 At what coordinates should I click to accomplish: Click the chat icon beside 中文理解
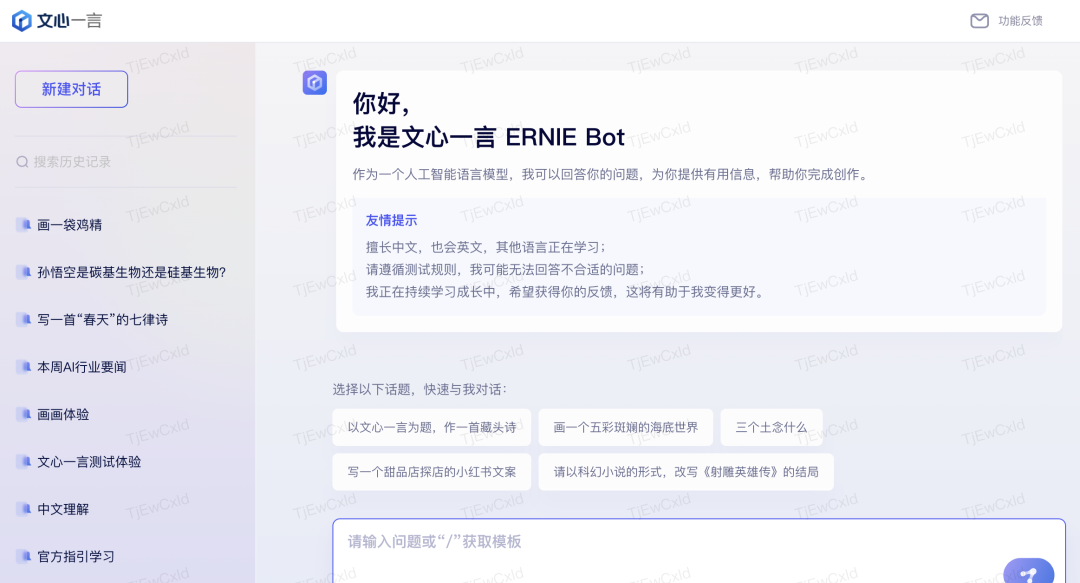(24, 509)
